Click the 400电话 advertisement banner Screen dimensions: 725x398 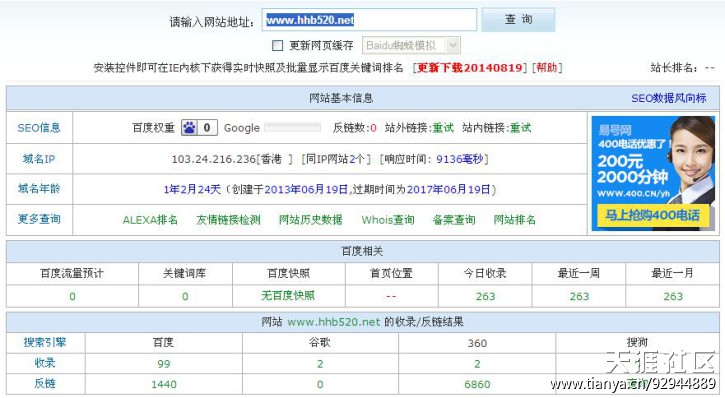653,173
